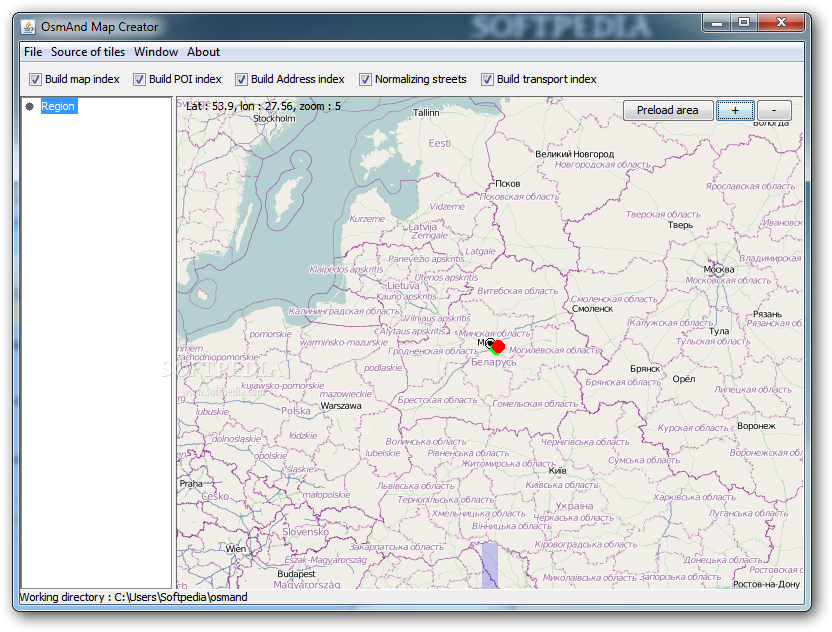Screen dimensions: 832x632
Task: Open the About menu
Action: [x=203, y=52]
